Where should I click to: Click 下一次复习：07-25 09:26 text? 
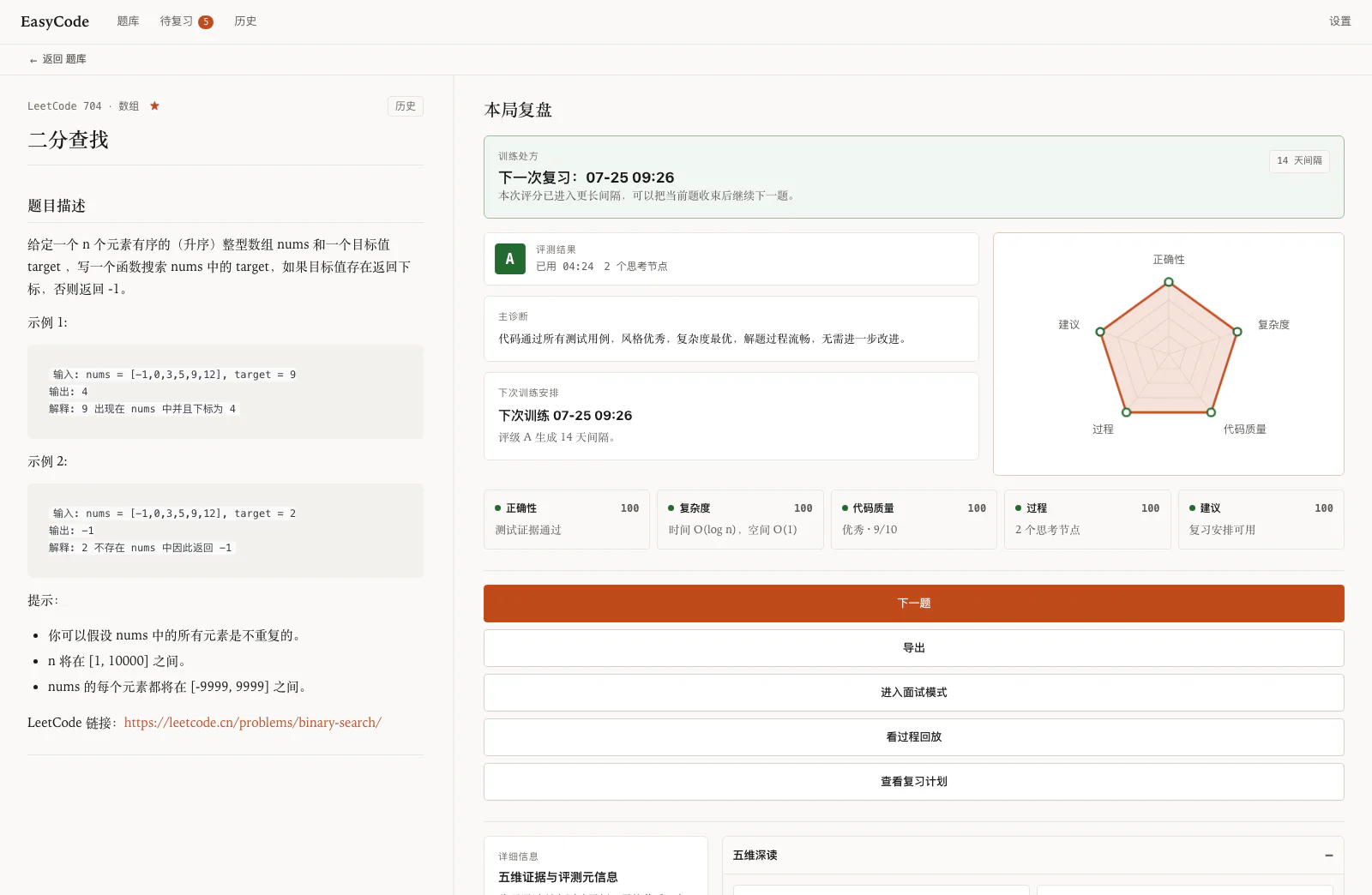coord(587,177)
